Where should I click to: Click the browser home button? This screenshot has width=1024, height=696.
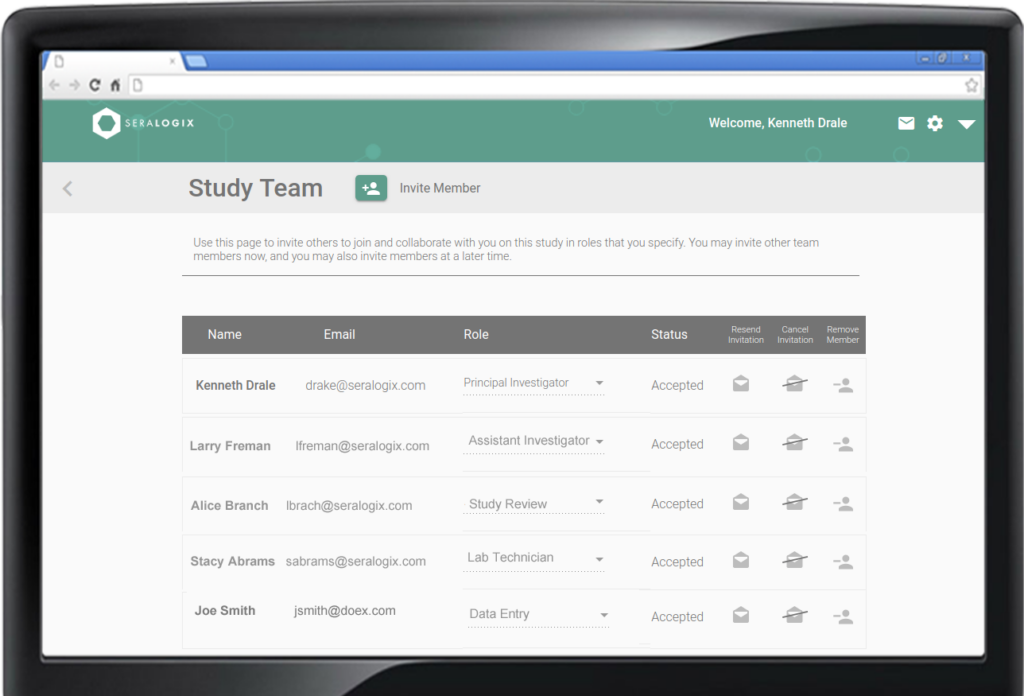pos(116,85)
